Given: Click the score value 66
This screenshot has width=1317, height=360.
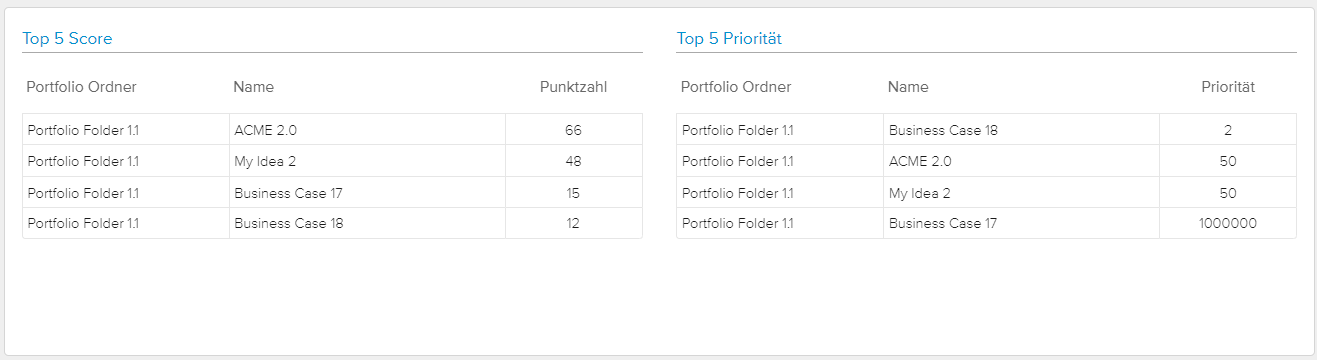Looking at the screenshot, I should pos(573,130).
